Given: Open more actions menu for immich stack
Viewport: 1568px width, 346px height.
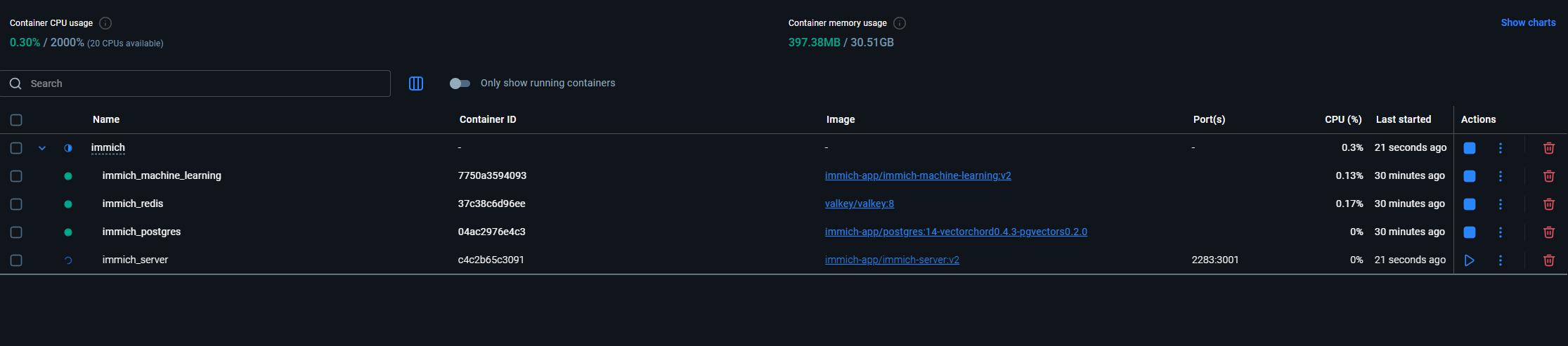Looking at the screenshot, I should click(x=1500, y=148).
